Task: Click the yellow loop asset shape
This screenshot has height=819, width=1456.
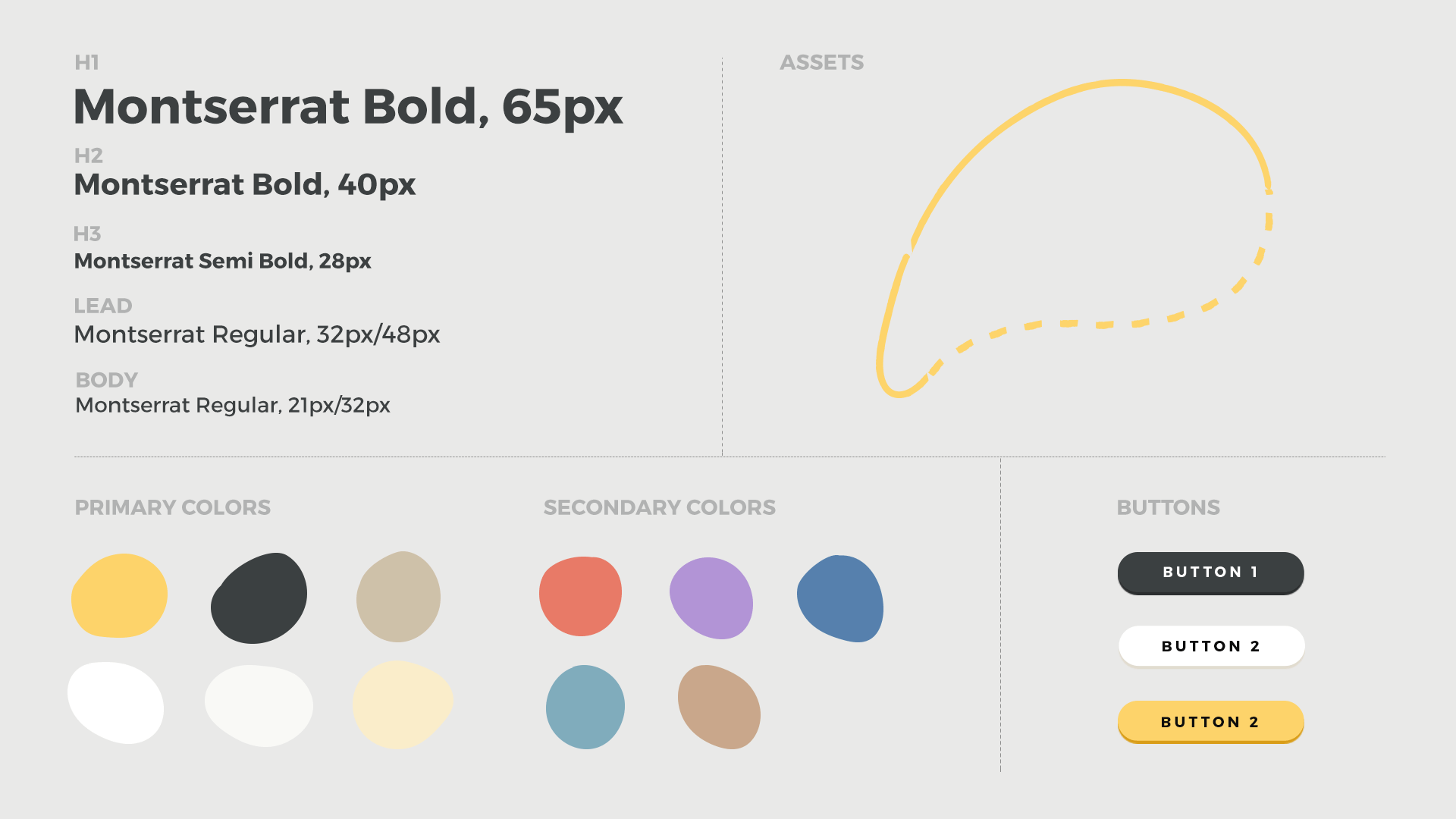Action: (1075, 238)
